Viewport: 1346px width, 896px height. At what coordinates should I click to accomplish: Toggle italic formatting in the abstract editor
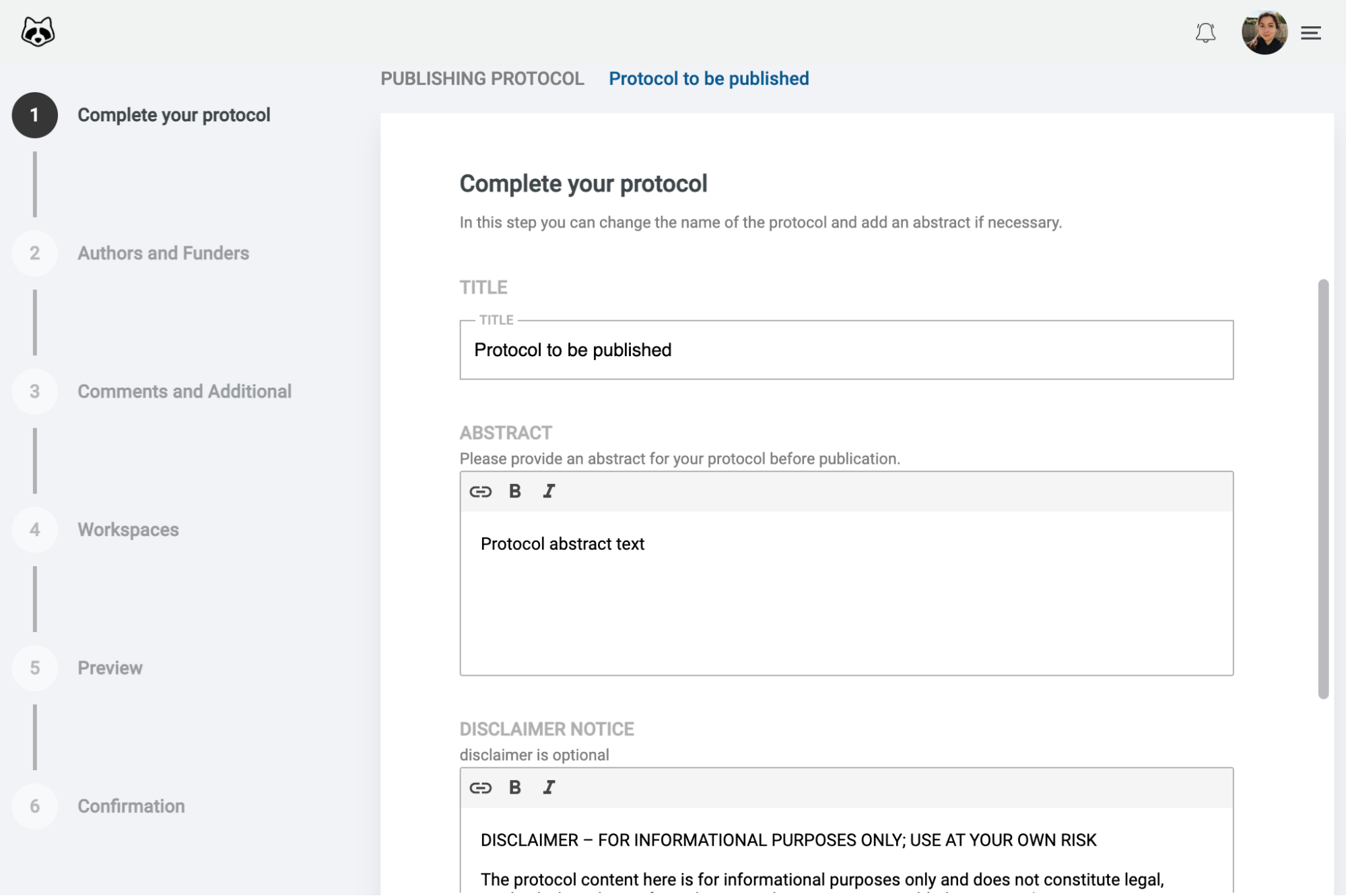tap(548, 491)
